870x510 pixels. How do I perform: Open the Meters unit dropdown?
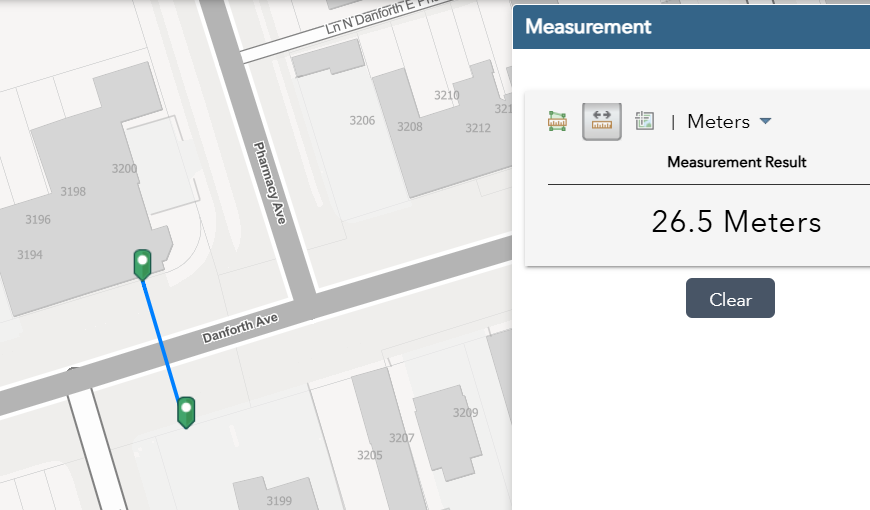pos(729,121)
